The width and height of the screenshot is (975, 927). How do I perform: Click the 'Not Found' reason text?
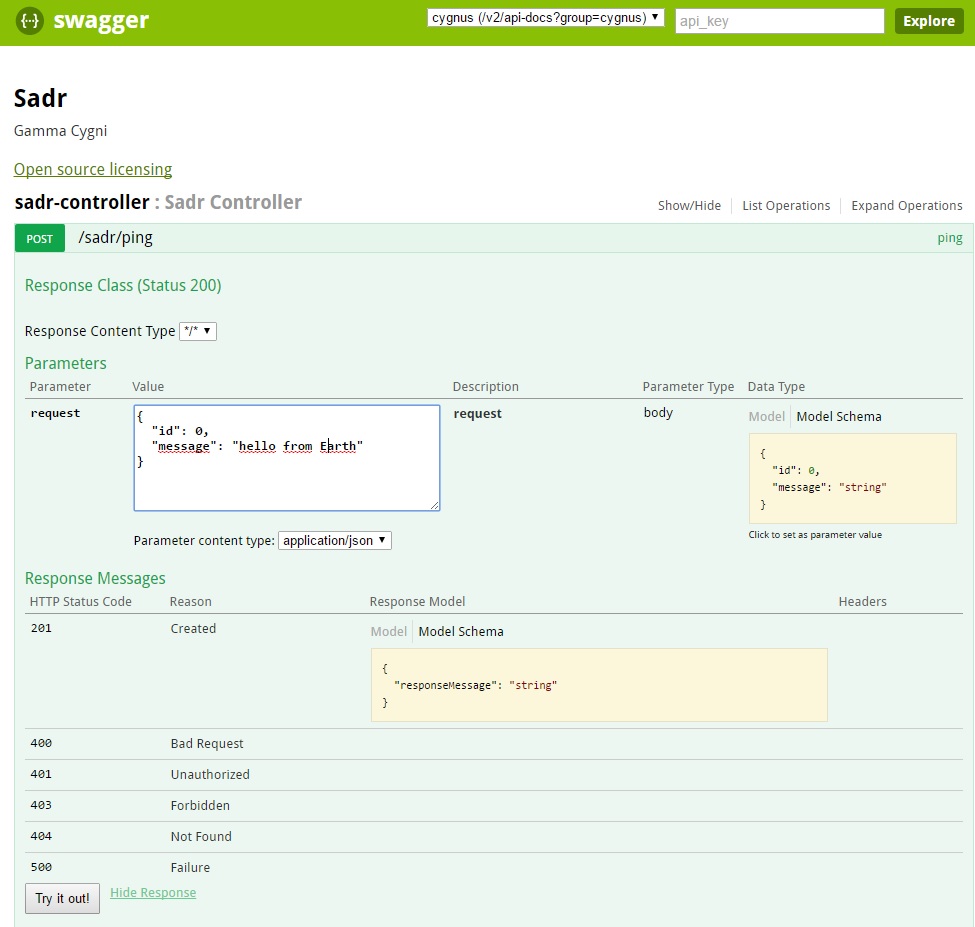coord(201,837)
